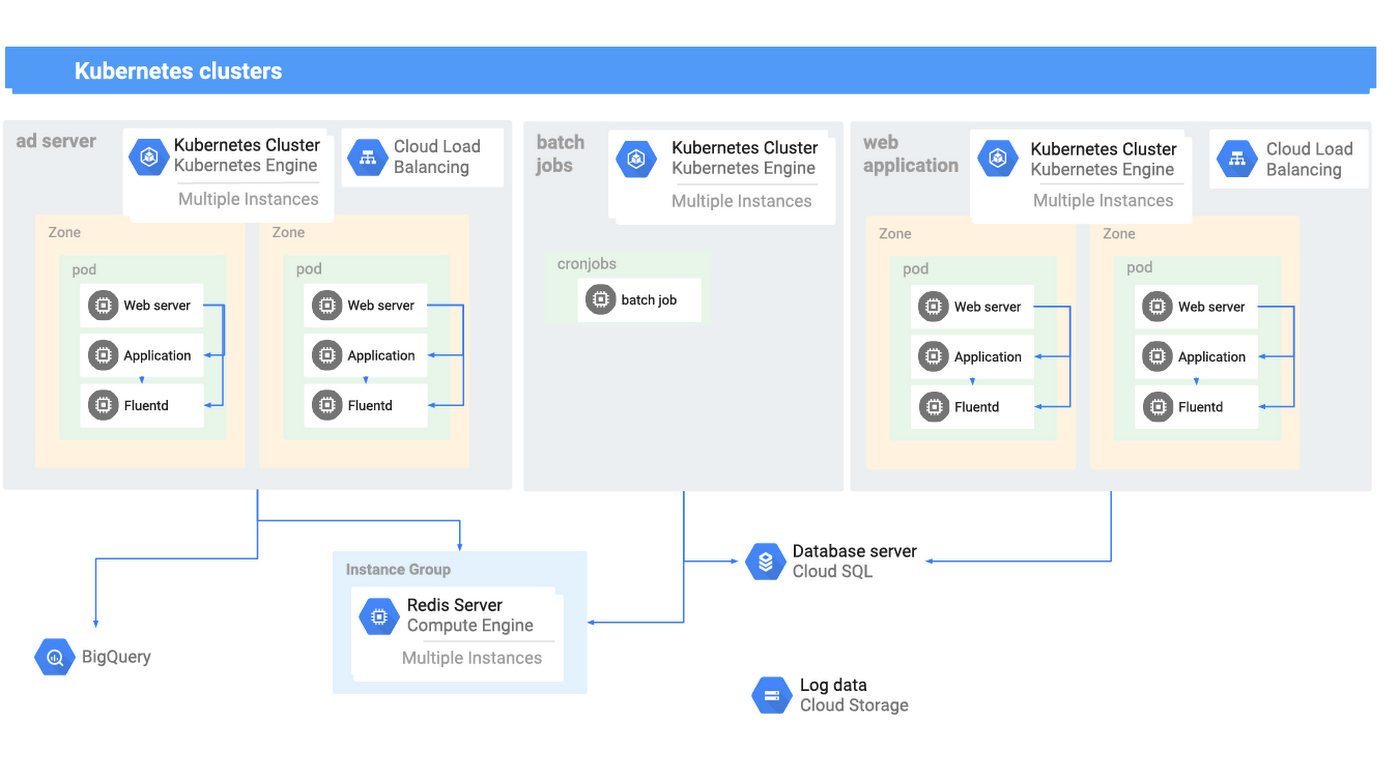This screenshot has width=1400, height=777.
Task: Click the "Cloud SQL" subtitle text
Action: [832, 571]
